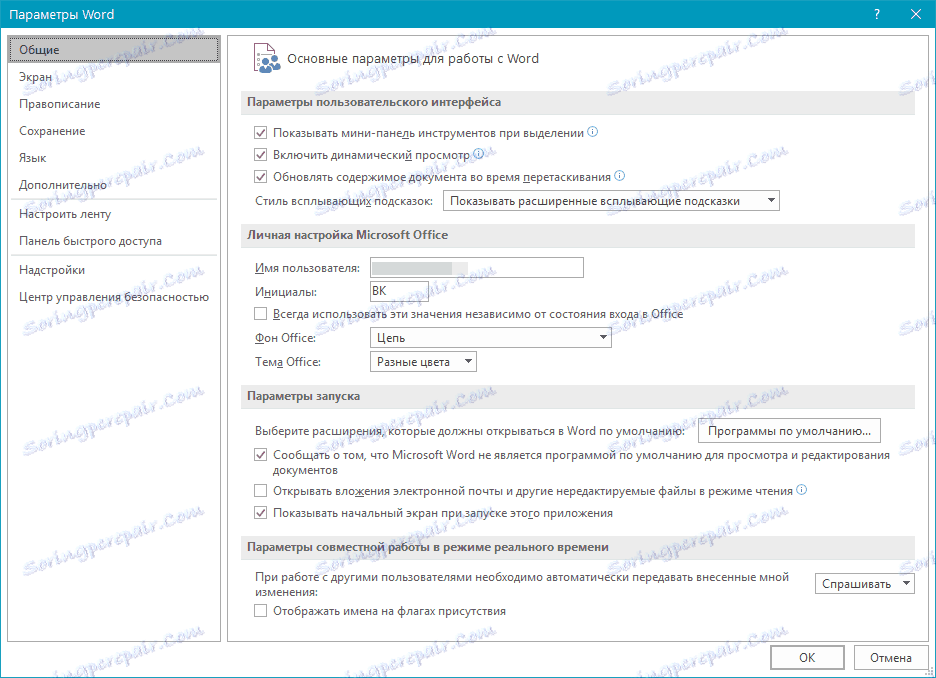The width and height of the screenshot is (936, 678).
Task: Click the Параметры запуска section header text
Action: click(303, 396)
